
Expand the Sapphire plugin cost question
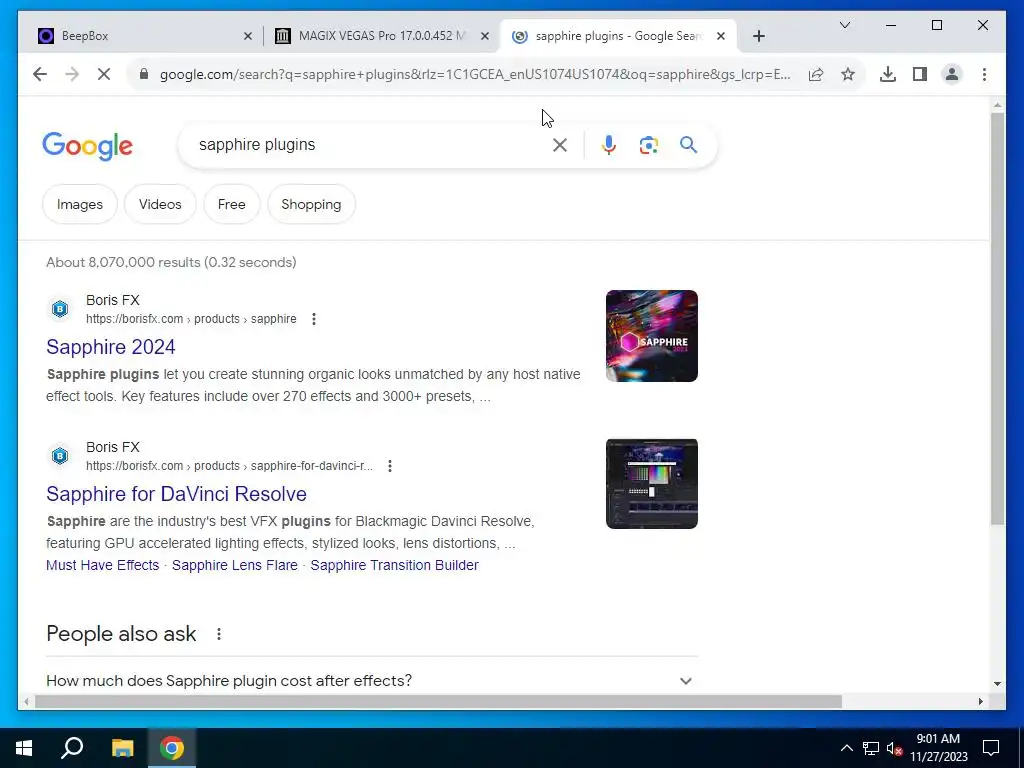685,680
